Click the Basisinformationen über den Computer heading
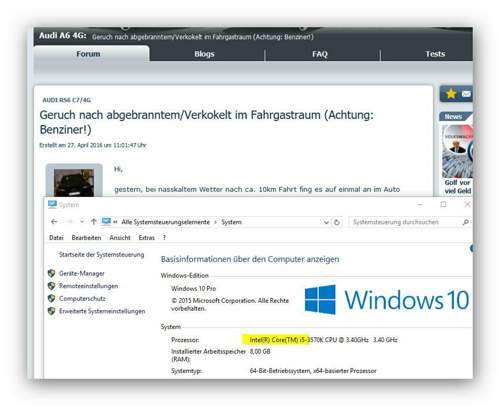 coord(250,259)
